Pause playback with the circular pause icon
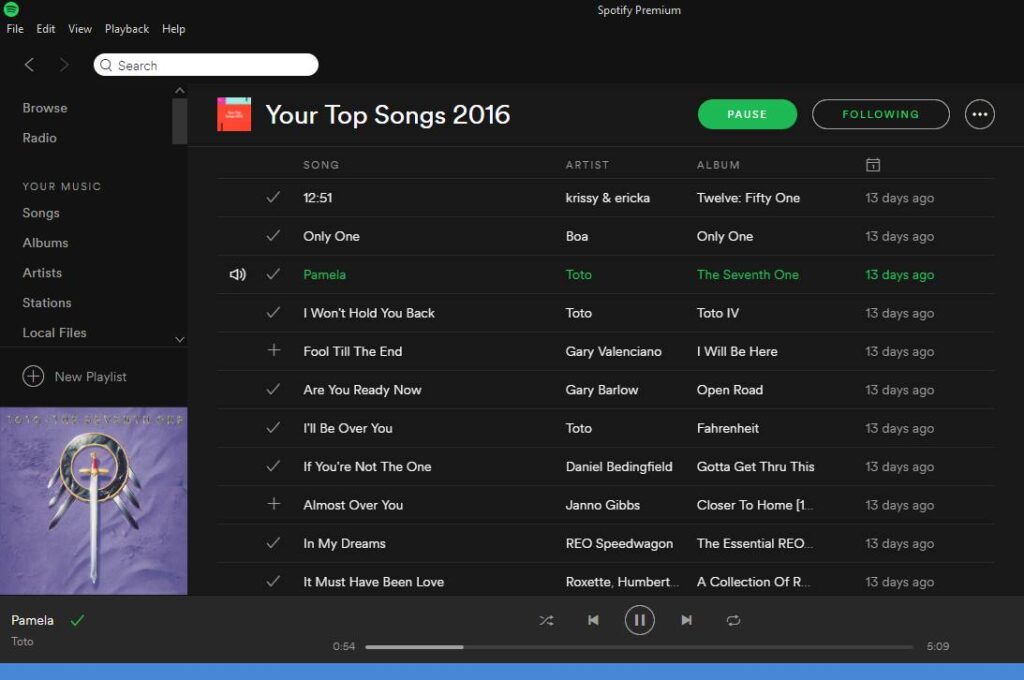Image resolution: width=1024 pixels, height=680 pixels. [639, 620]
